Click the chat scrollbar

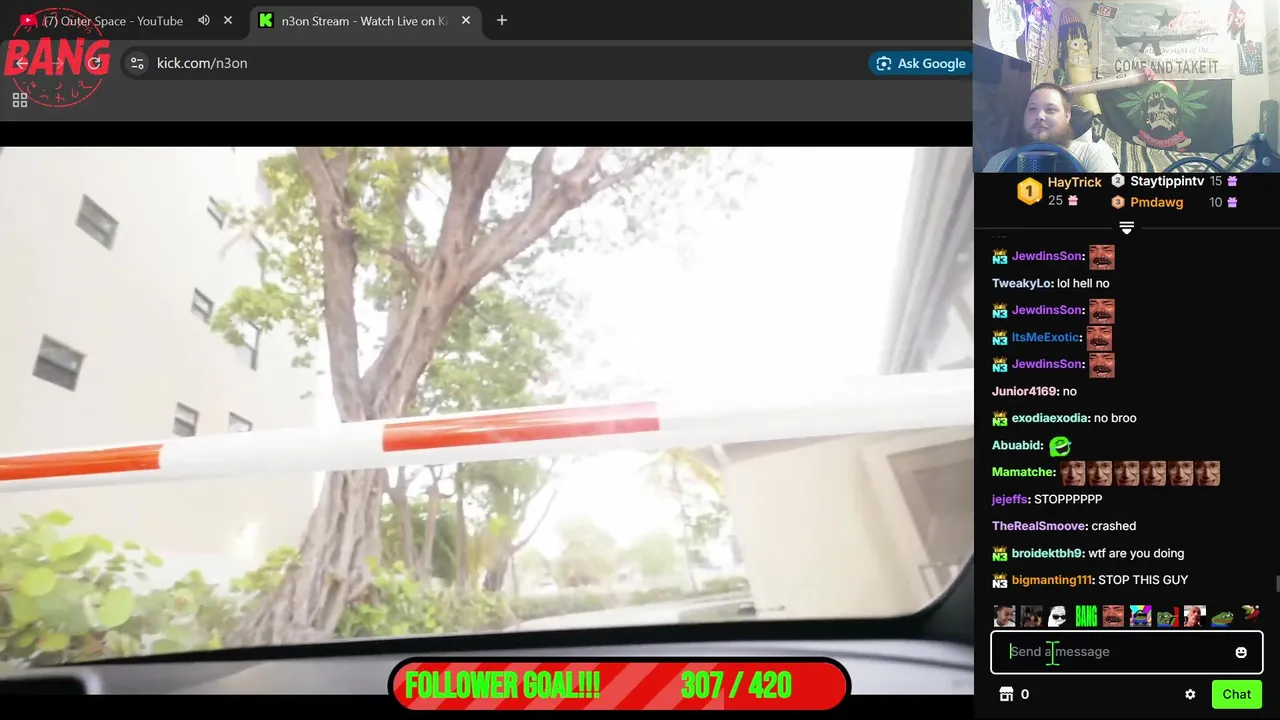1277,584
